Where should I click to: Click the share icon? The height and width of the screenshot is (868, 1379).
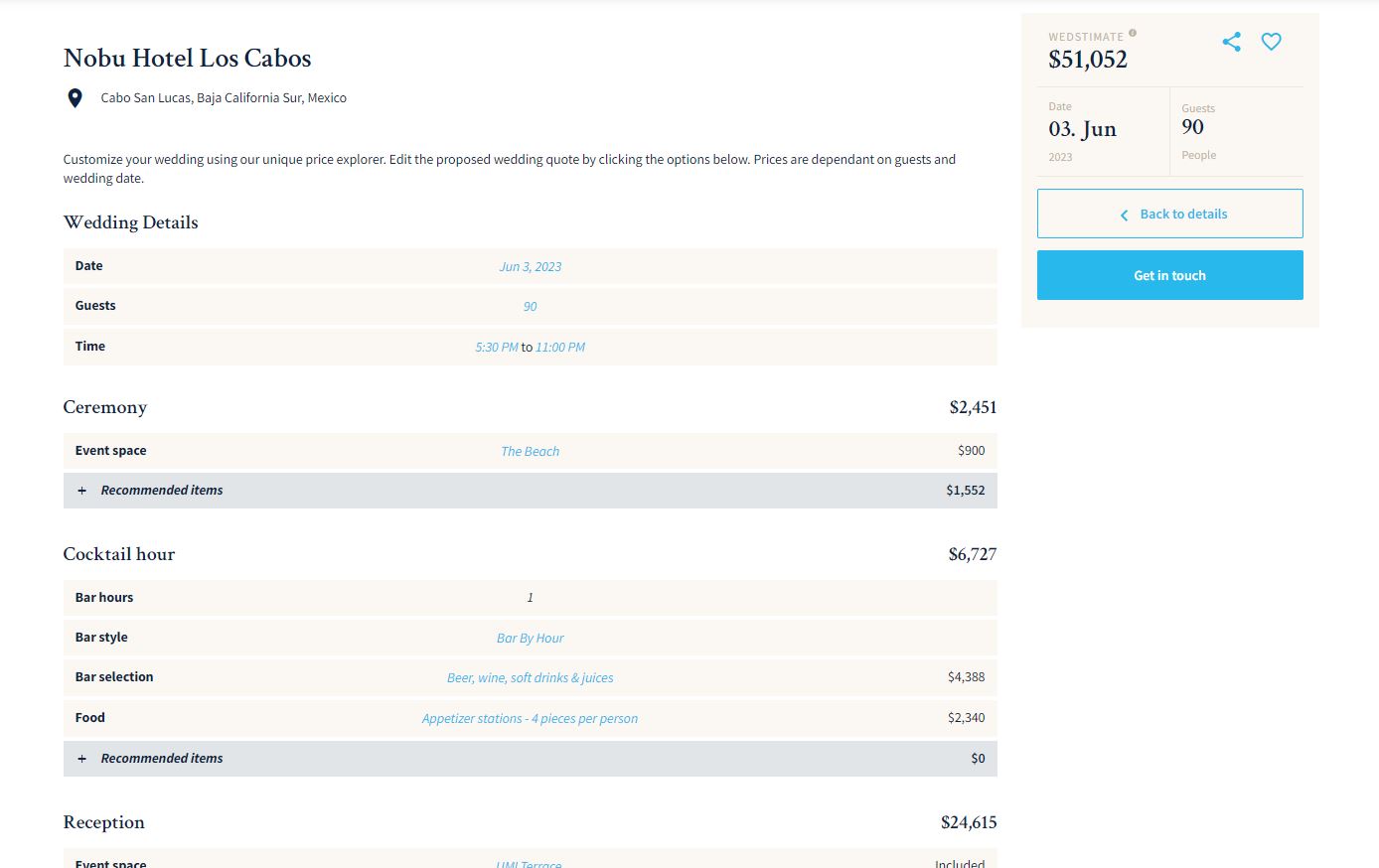(x=1232, y=42)
